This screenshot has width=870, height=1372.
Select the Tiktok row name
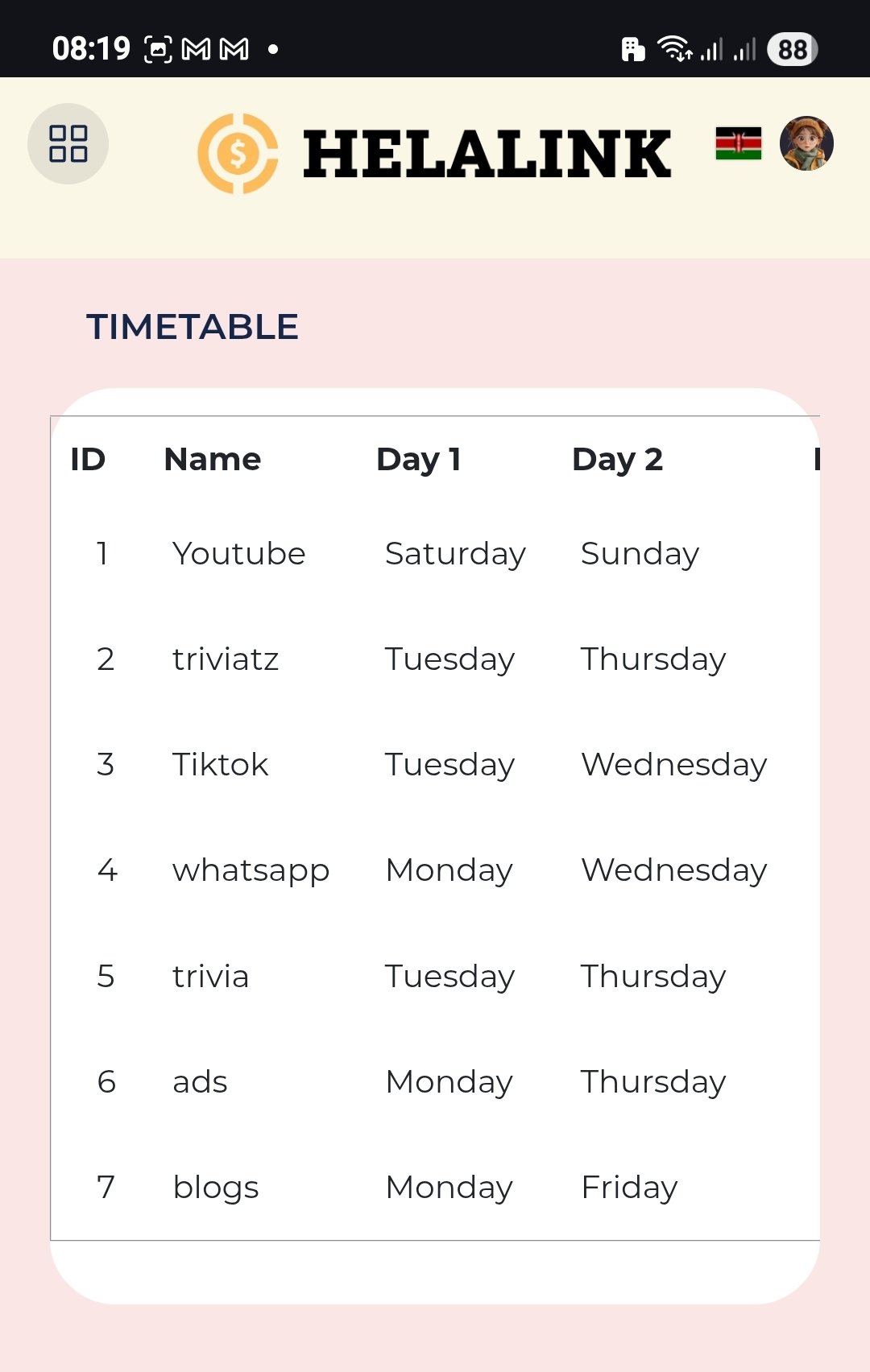click(221, 765)
